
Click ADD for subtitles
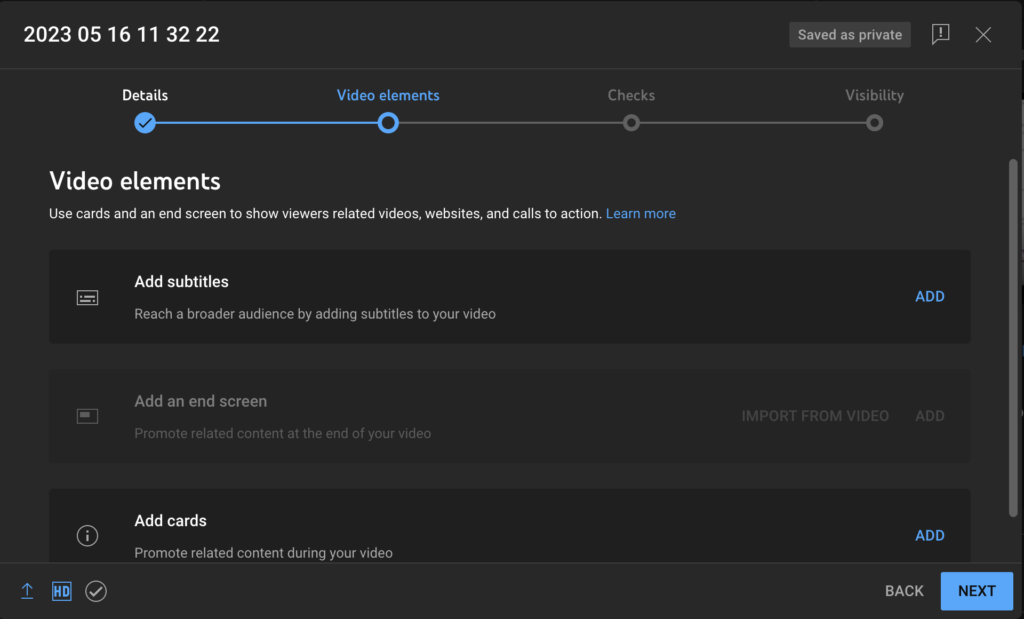930,296
